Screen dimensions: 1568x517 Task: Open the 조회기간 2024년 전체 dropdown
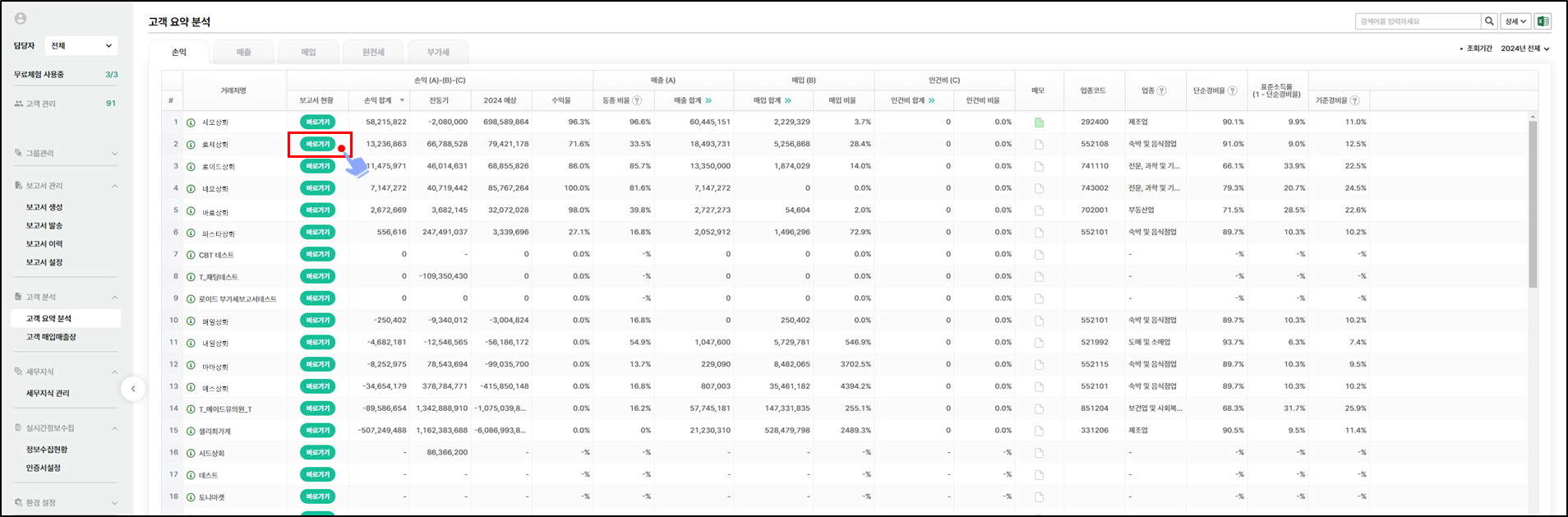pos(1524,48)
